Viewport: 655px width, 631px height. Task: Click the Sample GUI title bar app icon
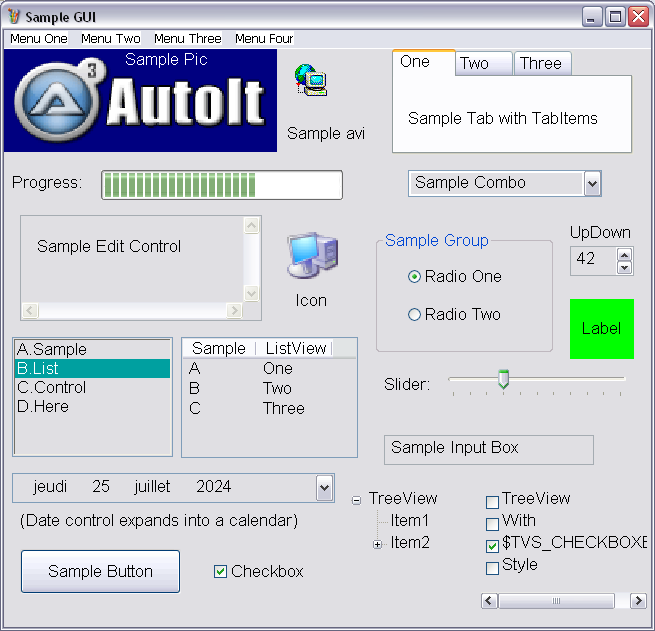pos(14,17)
